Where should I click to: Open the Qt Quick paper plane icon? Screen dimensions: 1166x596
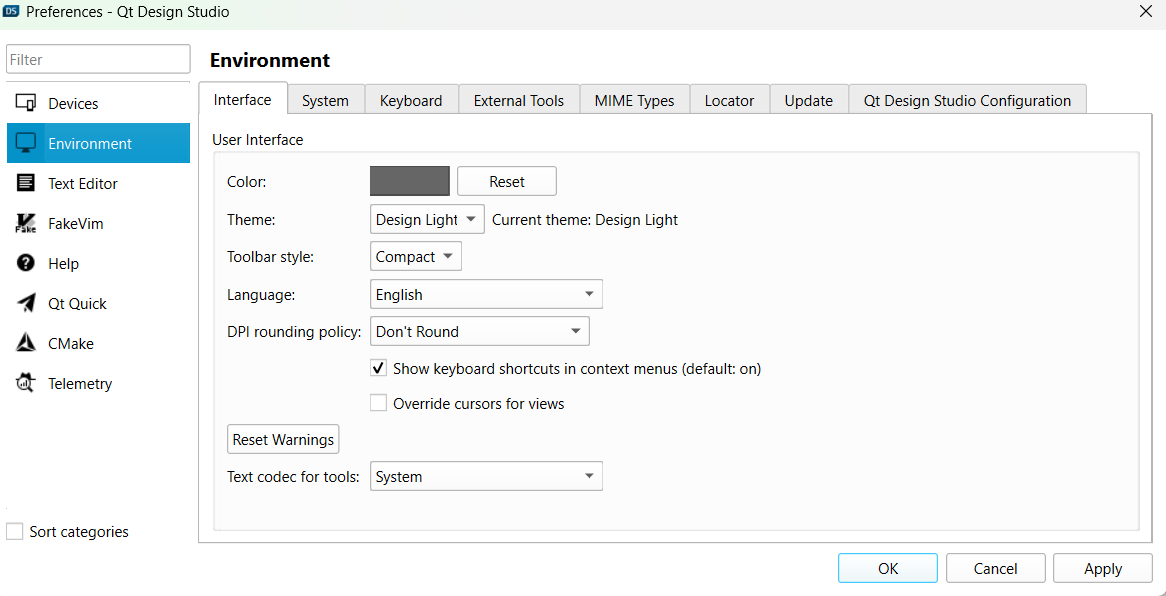coord(26,304)
